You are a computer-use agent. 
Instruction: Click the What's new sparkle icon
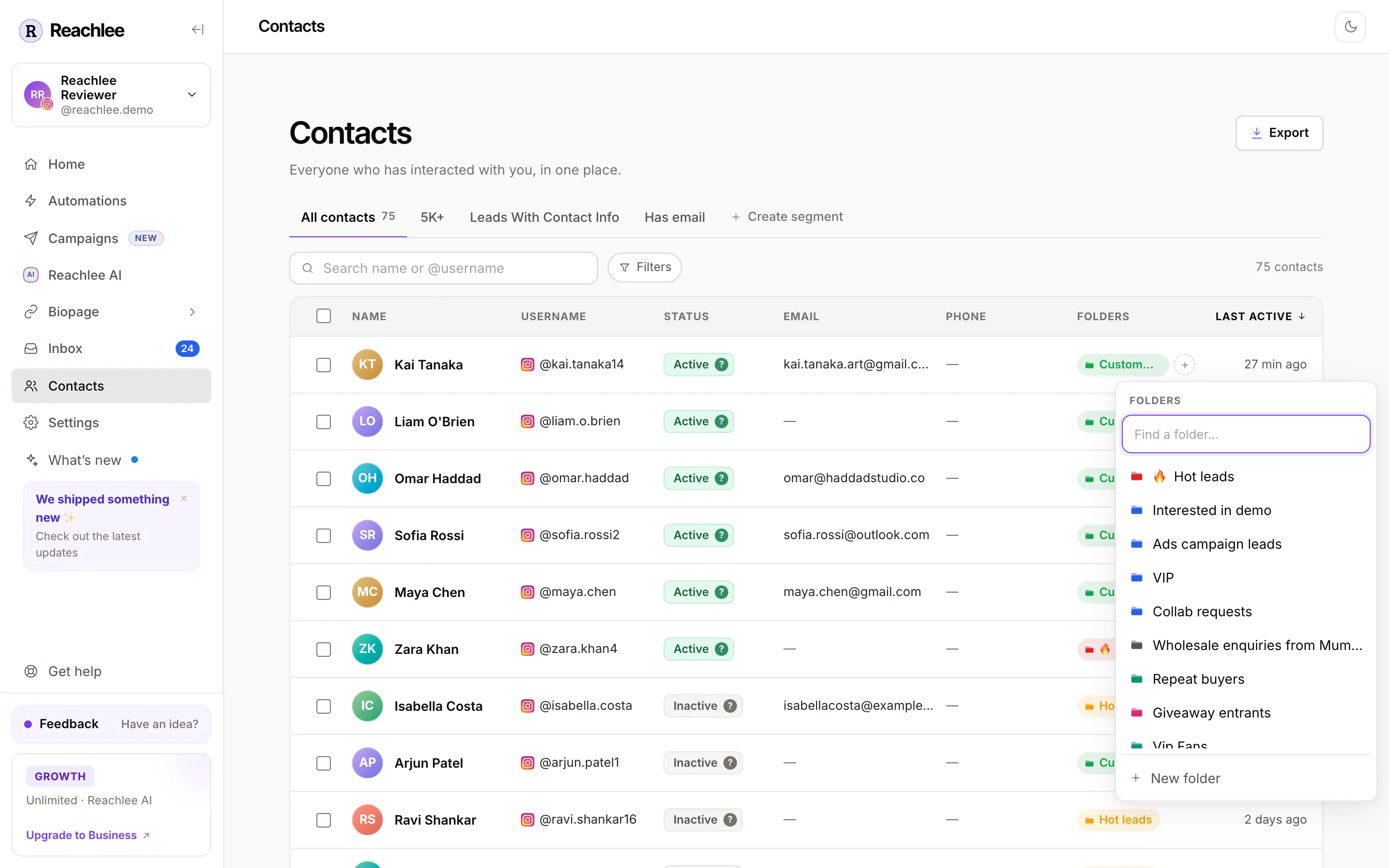31,460
